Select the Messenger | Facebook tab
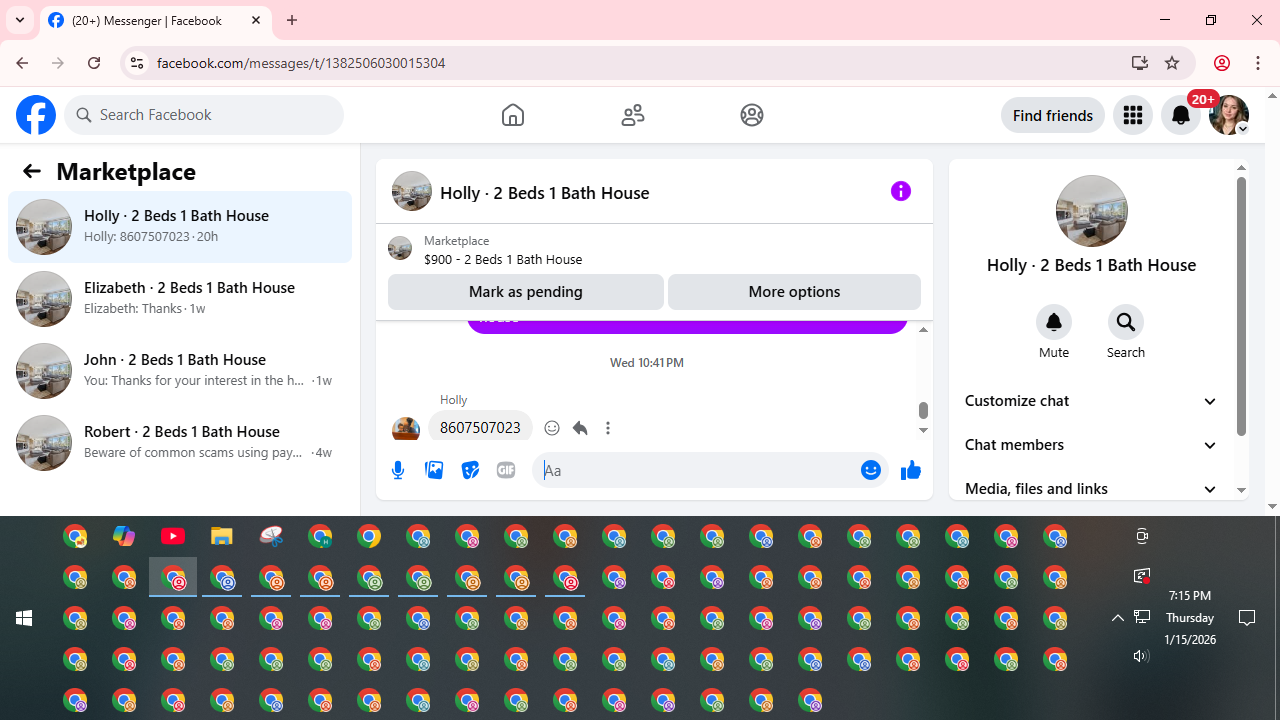This screenshot has width=1280, height=720. (156, 20)
